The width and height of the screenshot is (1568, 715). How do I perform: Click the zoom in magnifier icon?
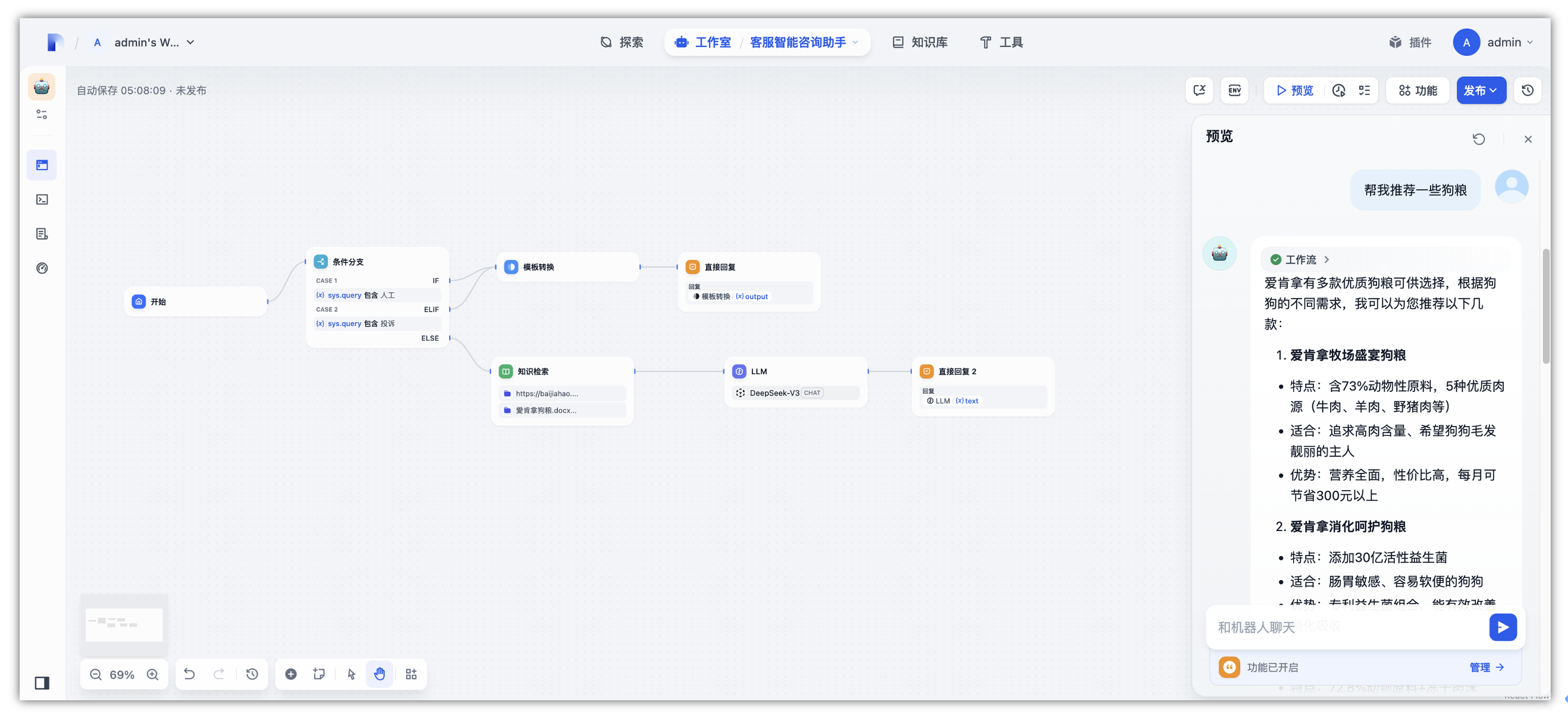coord(153,674)
